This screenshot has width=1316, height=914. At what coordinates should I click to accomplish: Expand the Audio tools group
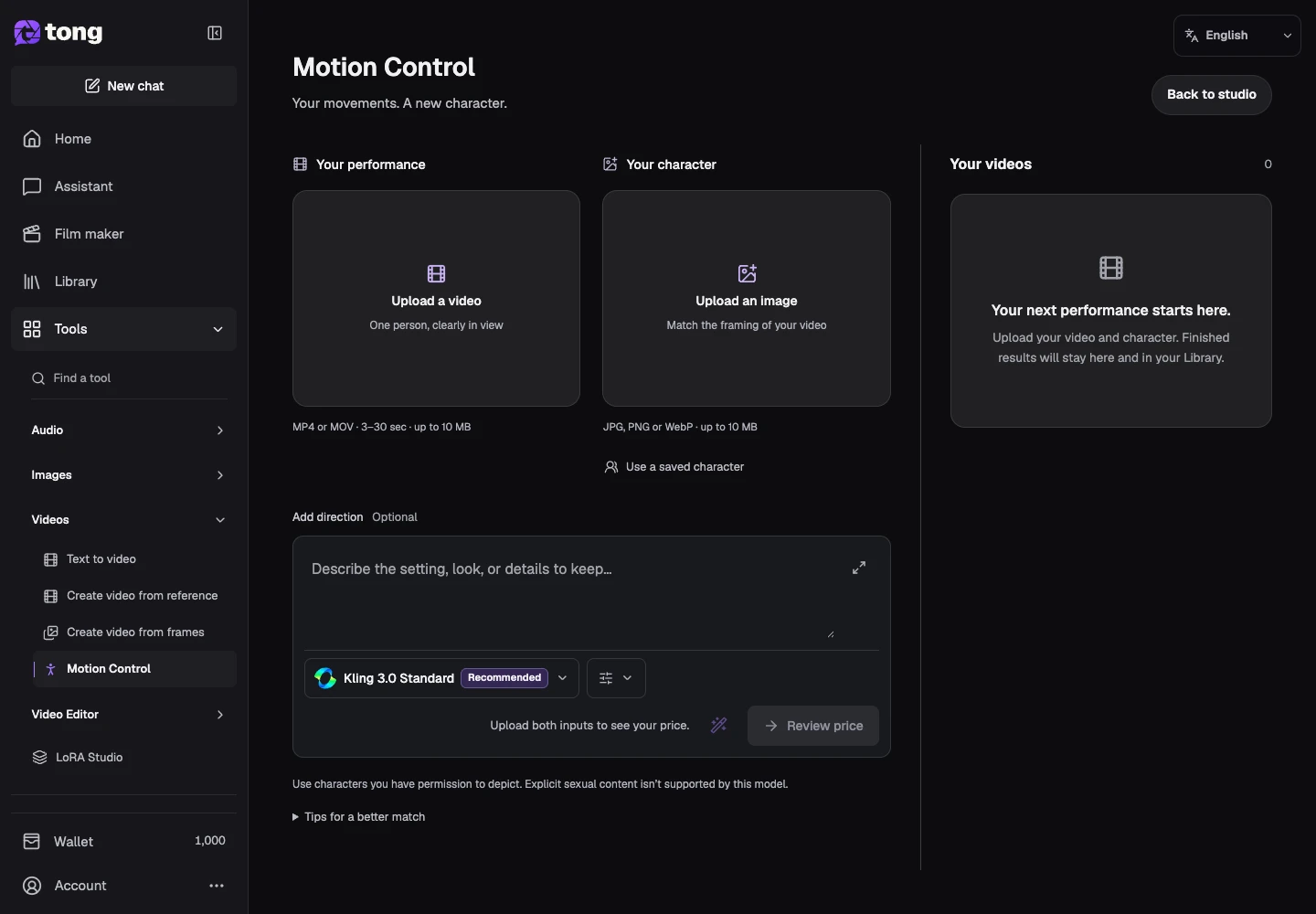[x=128, y=430]
